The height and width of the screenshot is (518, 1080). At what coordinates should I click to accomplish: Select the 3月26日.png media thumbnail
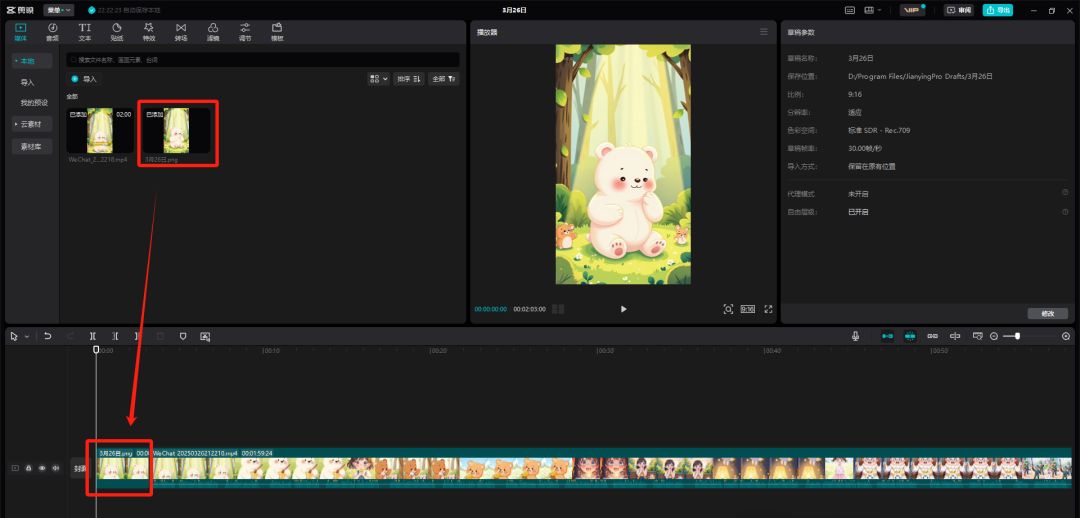point(178,130)
